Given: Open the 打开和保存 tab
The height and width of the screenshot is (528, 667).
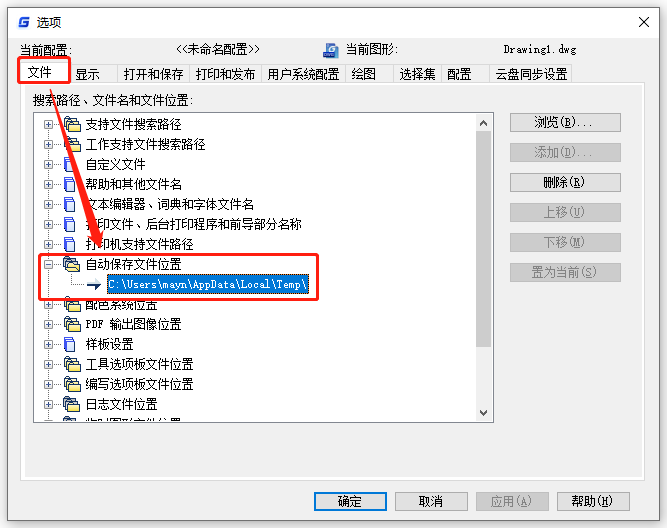Looking at the screenshot, I should point(153,74).
